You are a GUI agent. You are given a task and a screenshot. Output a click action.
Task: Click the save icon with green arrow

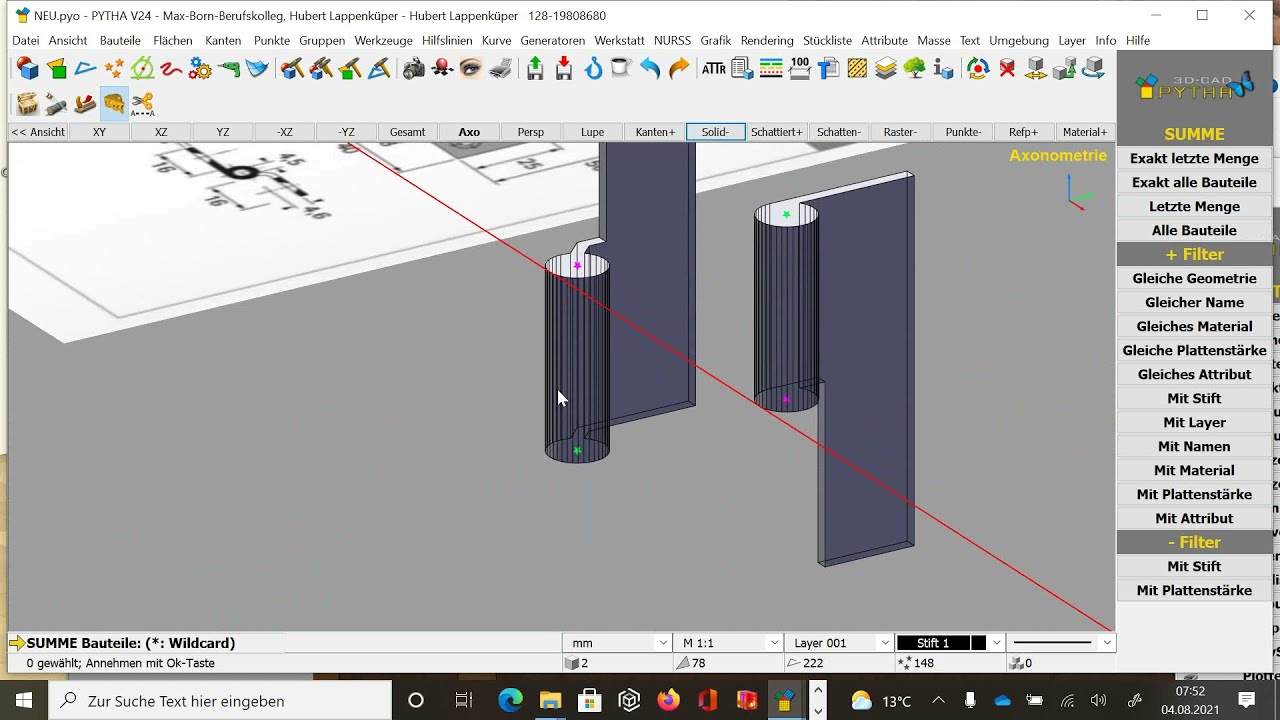(535, 69)
